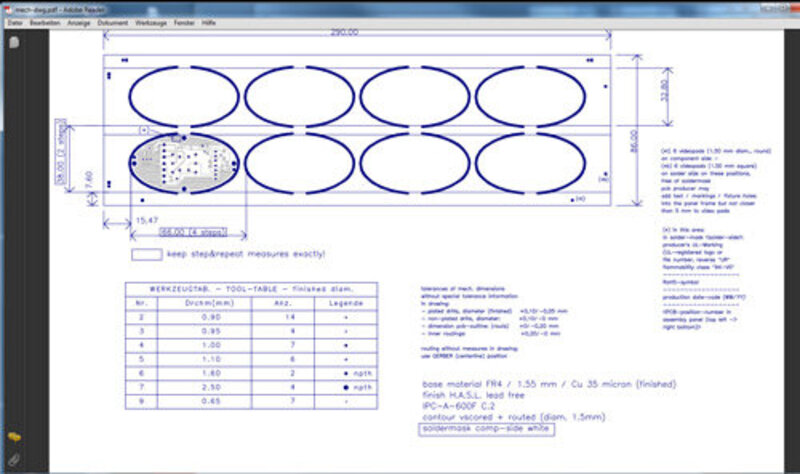The height and width of the screenshot is (474, 800).
Task: Click the populated PCB layout in the bottom-left oval
Action: 184,163
